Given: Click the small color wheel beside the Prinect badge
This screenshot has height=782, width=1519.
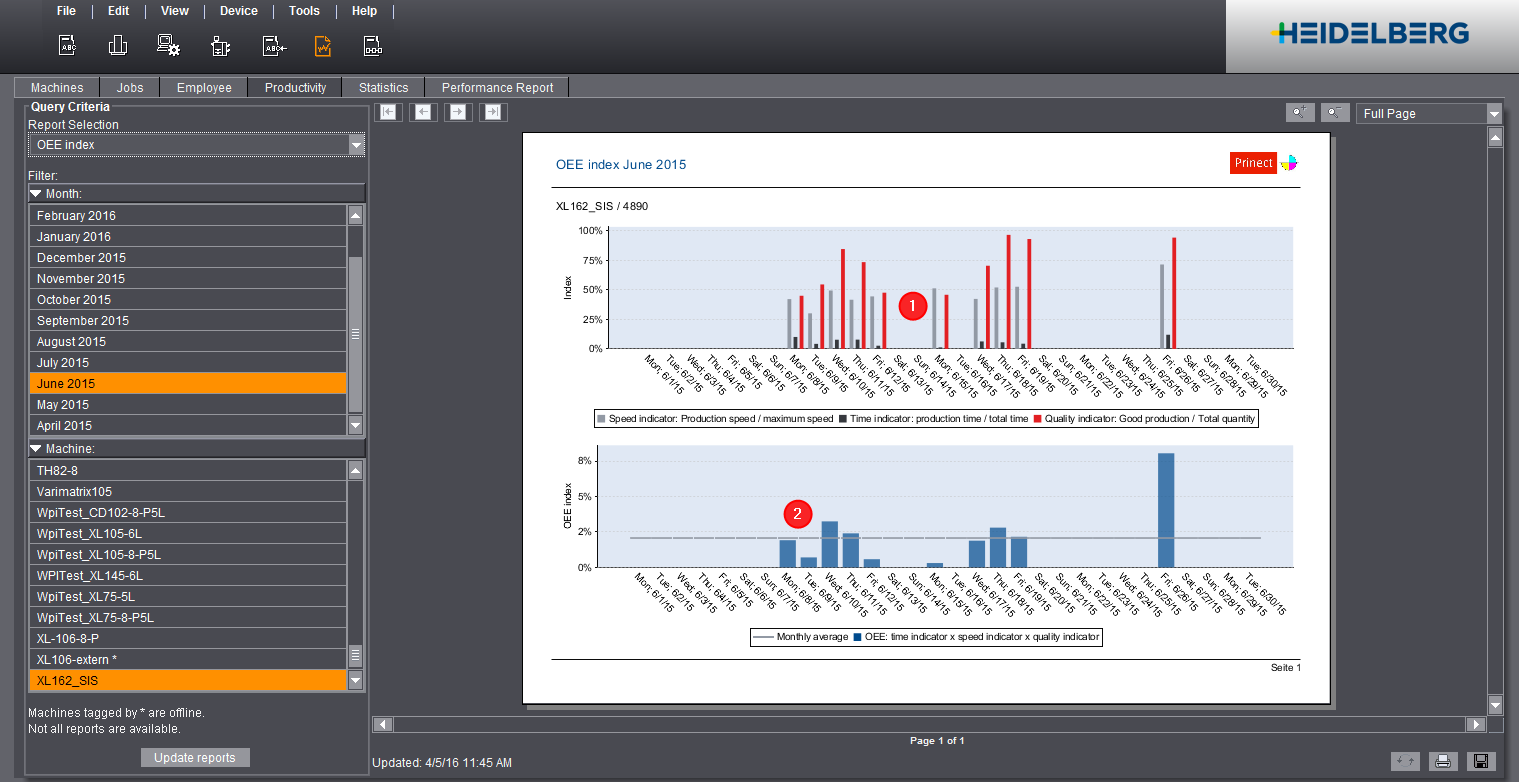Looking at the screenshot, I should click(1288, 162).
